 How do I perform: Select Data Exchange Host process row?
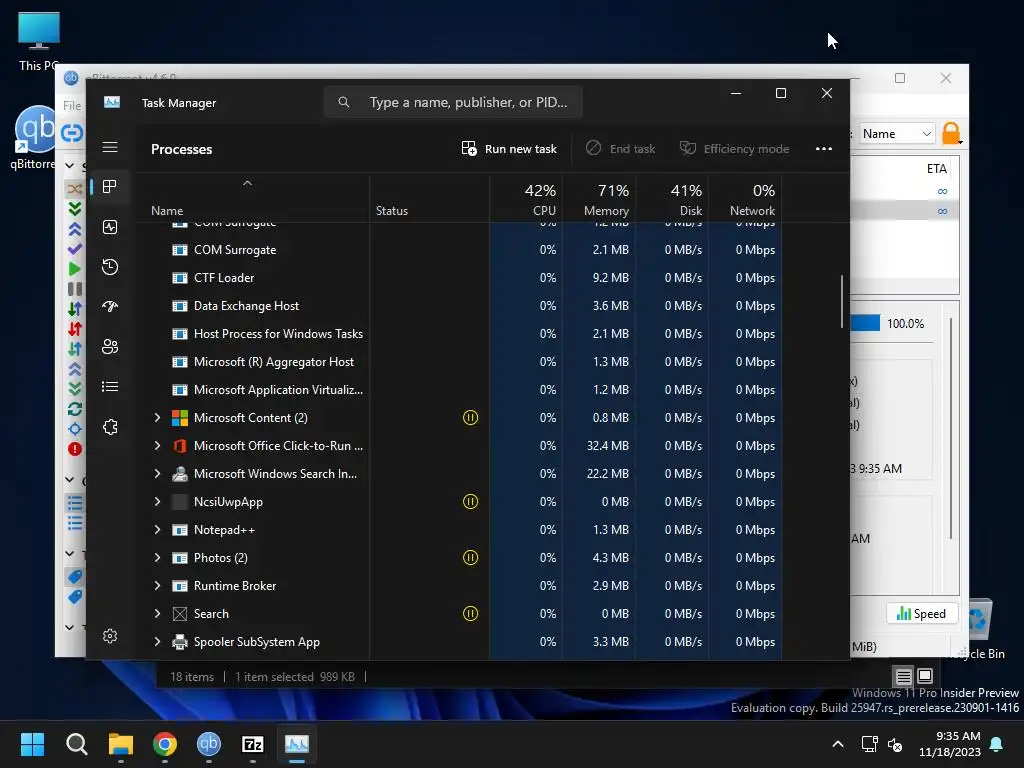point(457,306)
